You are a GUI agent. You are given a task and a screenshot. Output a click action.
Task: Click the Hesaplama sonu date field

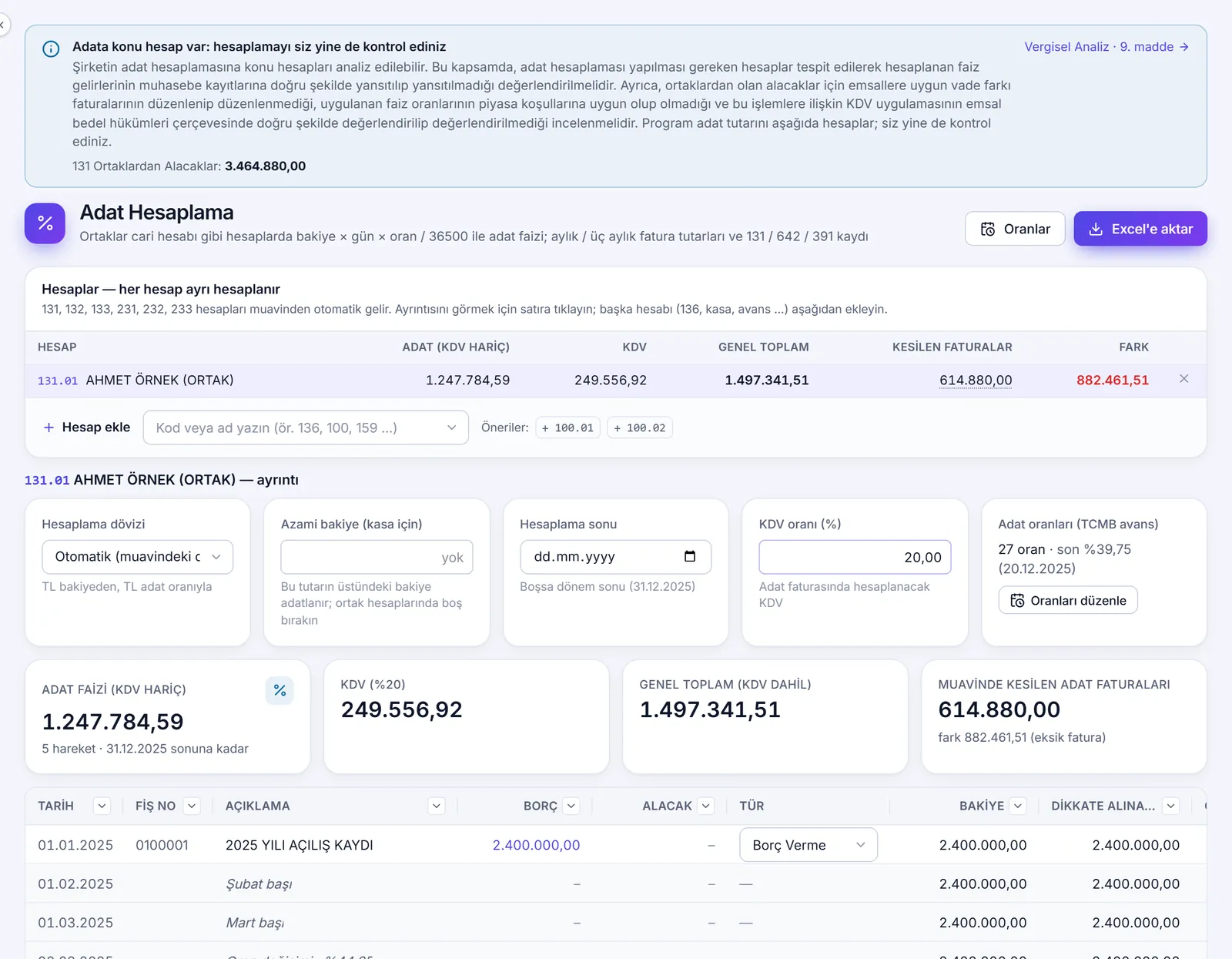coord(615,557)
